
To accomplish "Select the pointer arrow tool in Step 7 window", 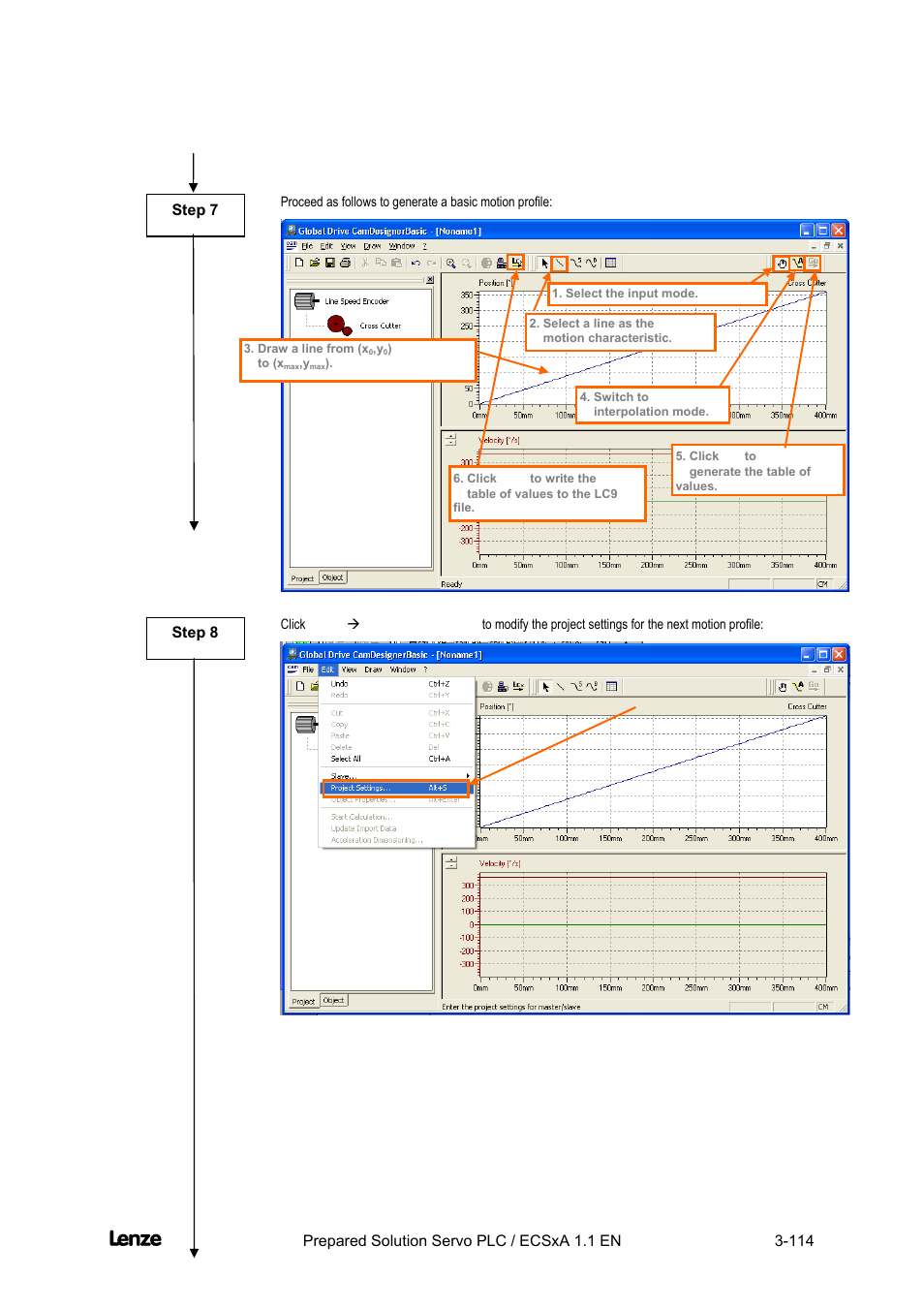I will [x=545, y=263].
